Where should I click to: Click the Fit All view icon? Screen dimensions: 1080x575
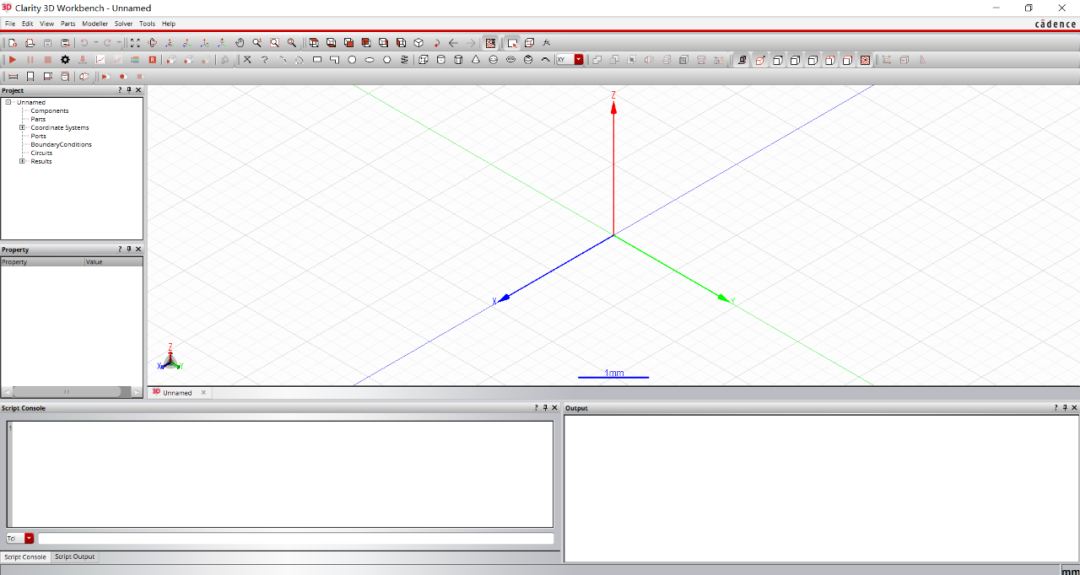tap(135, 43)
